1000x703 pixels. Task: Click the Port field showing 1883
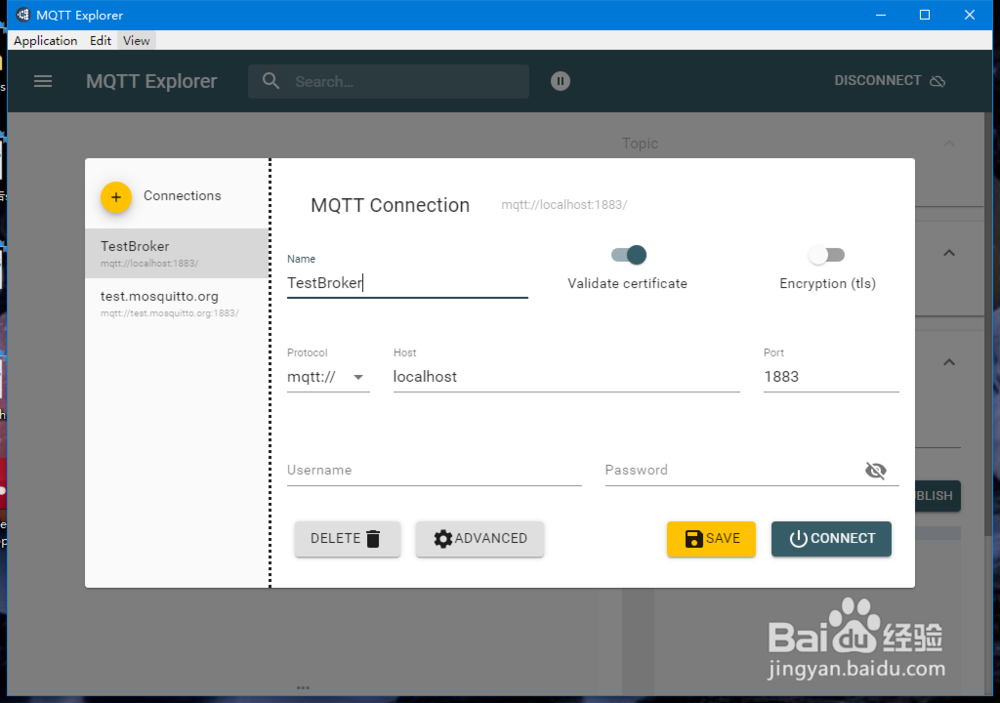831,377
